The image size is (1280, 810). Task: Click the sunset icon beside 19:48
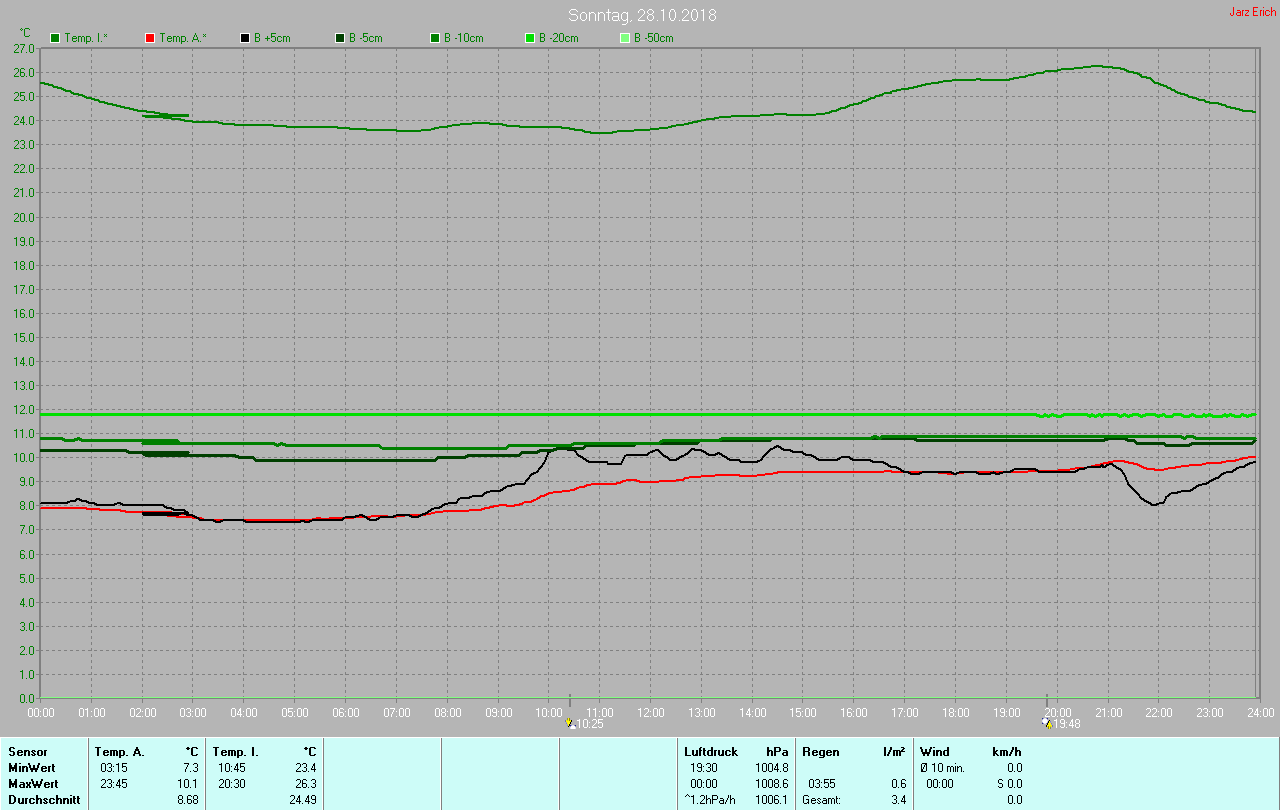coord(1047,723)
